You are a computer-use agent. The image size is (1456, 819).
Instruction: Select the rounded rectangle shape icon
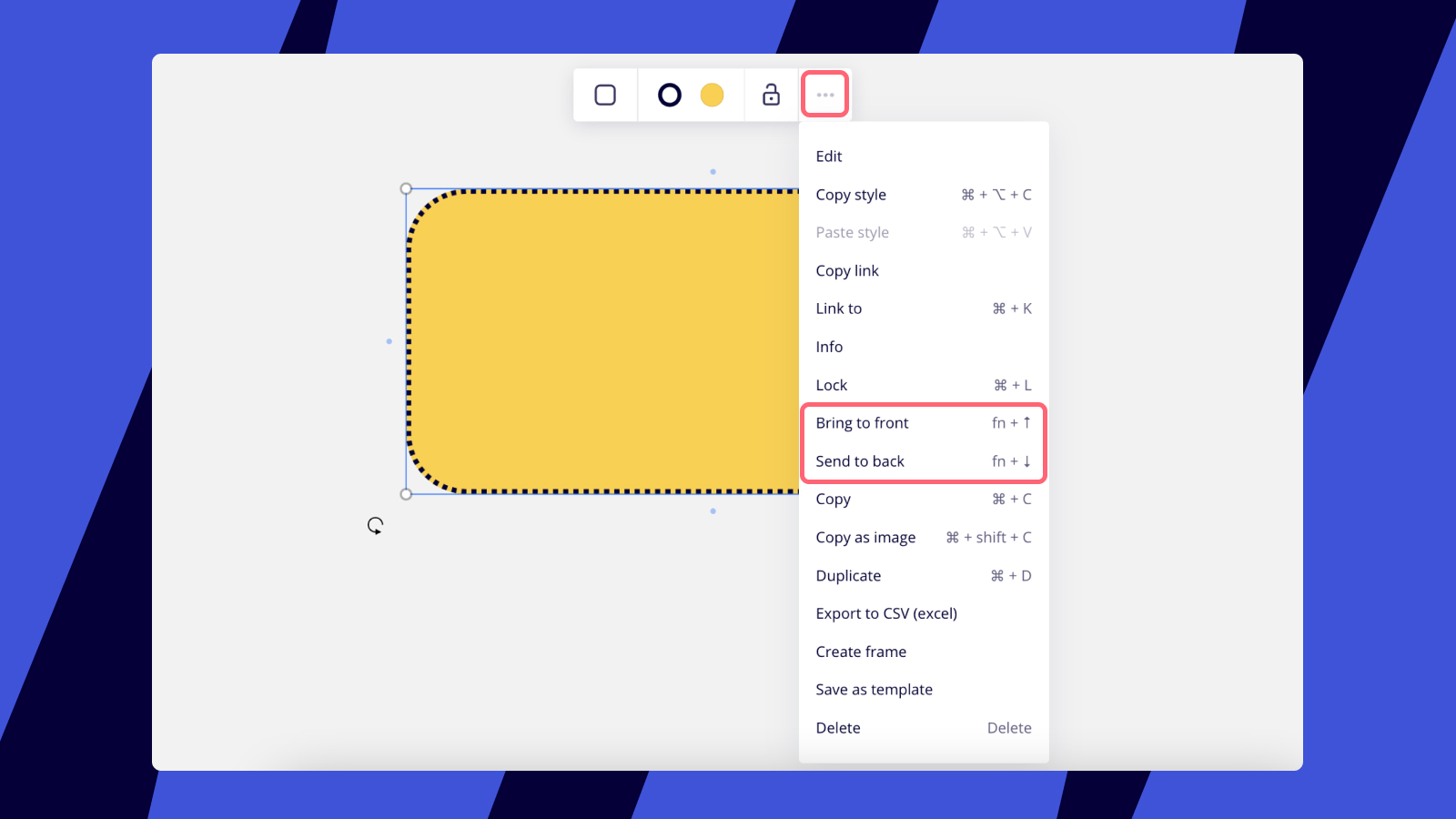(x=605, y=94)
